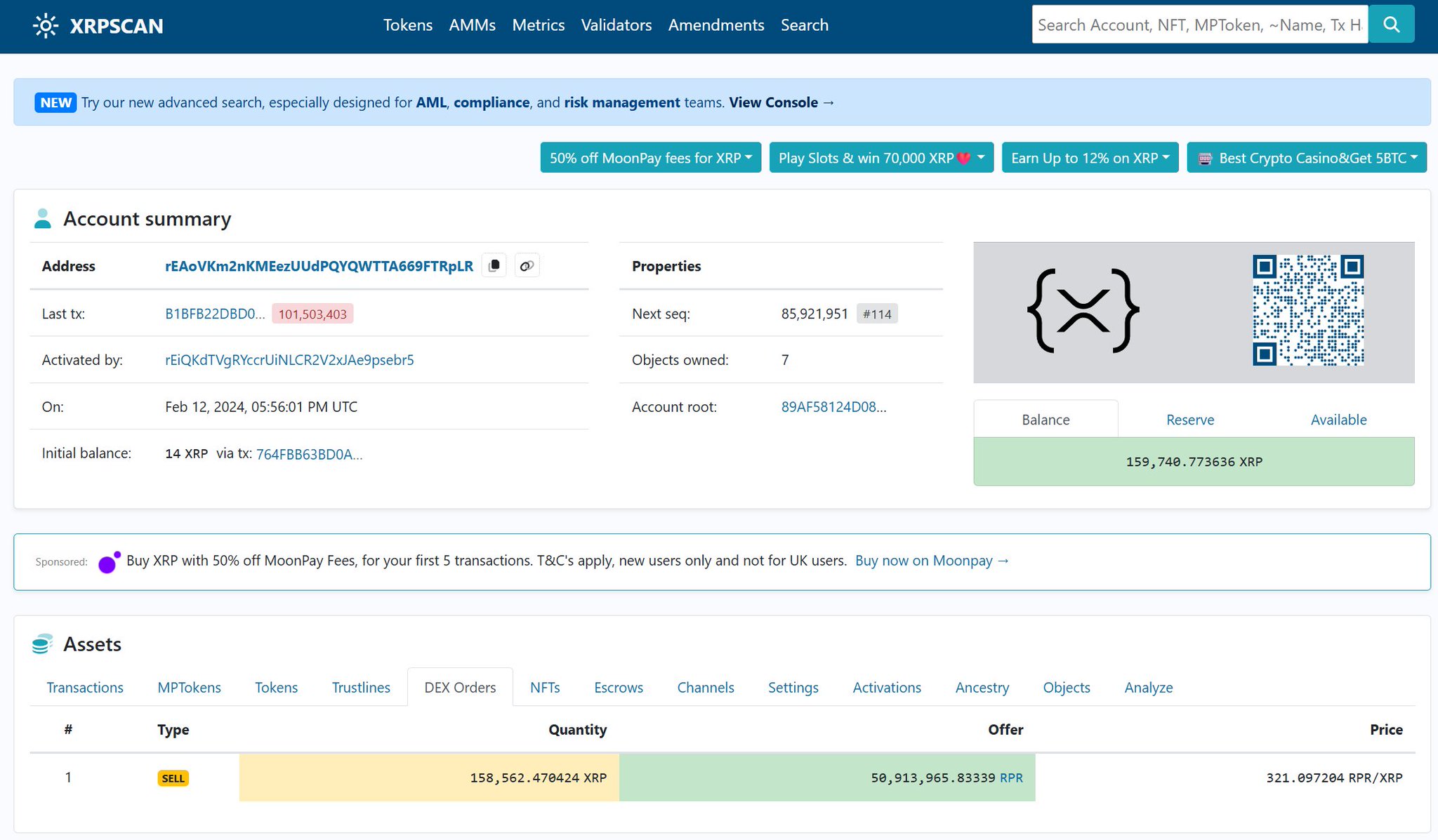The image size is (1438, 840).
Task: Open the Reserve balance tab
Action: 1189,420
